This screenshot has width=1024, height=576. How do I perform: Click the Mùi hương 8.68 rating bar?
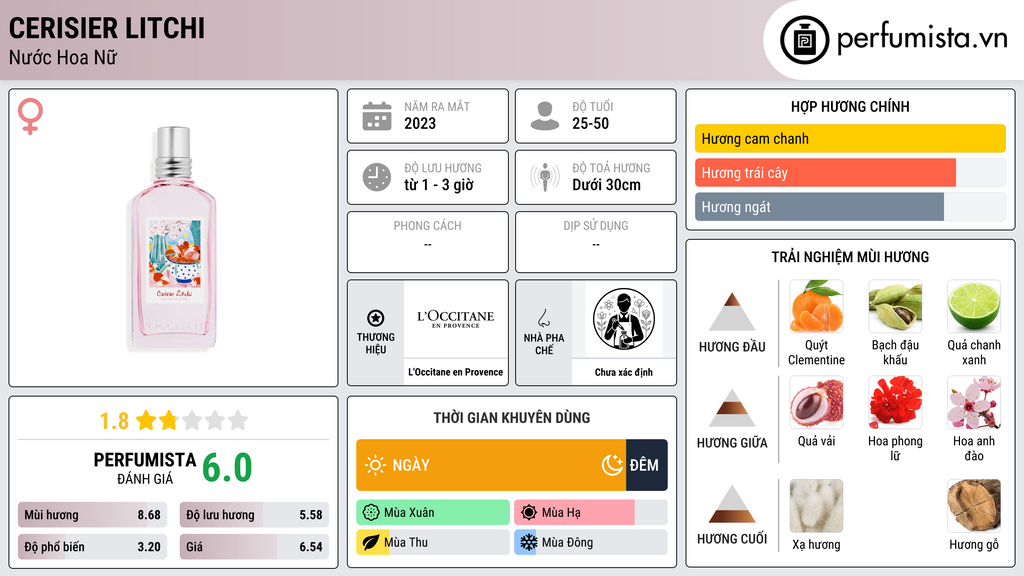[x=93, y=515]
